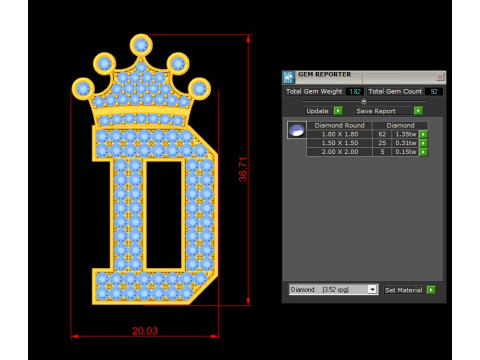Select the top center crown gem
This screenshot has width=480, height=360.
(x=141, y=45)
